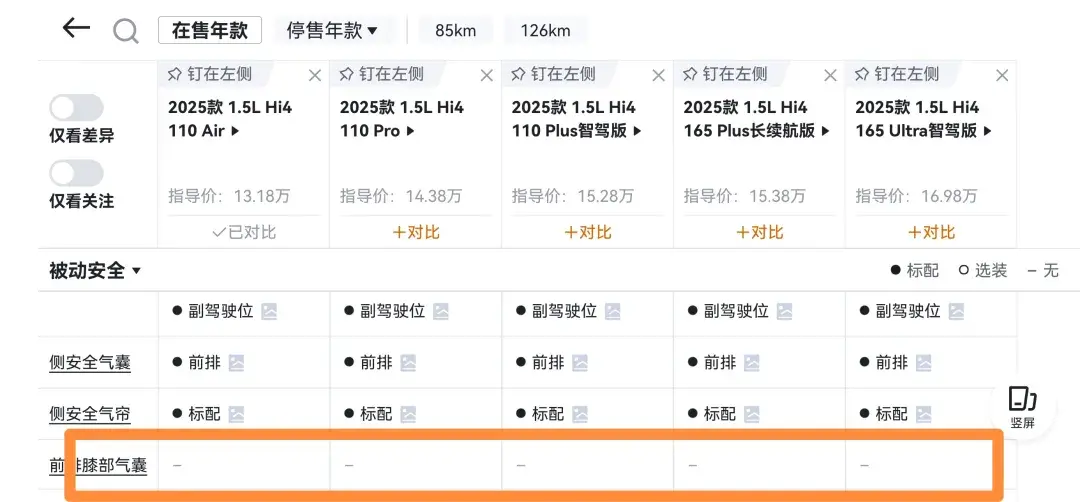View 侧安全气帘 image for 165 Ultra智驾版
This screenshot has width=1080, height=502.
pyautogui.click(x=924, y=414)
